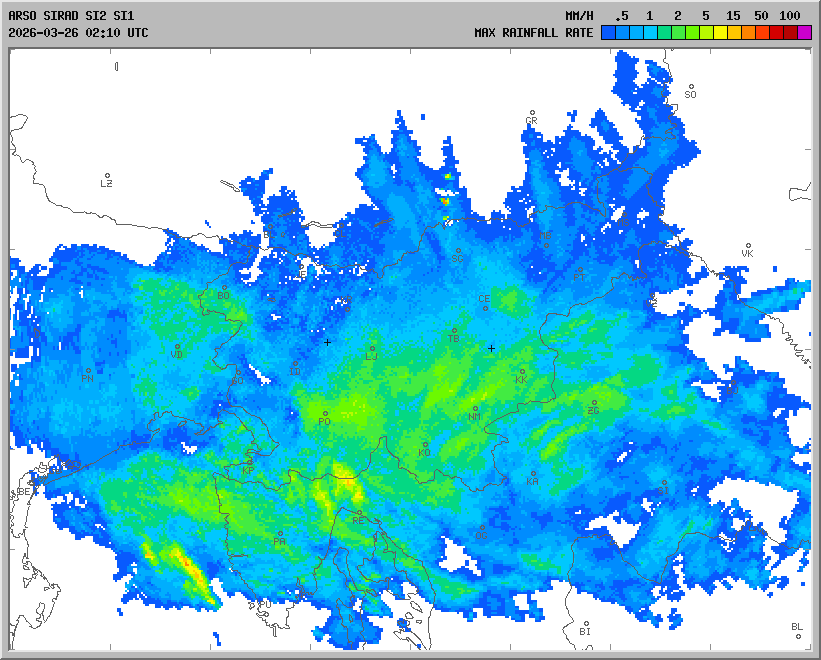Click the KK city marker
Viewport: 821px width, 660px height.
click(x=521, y=372)
